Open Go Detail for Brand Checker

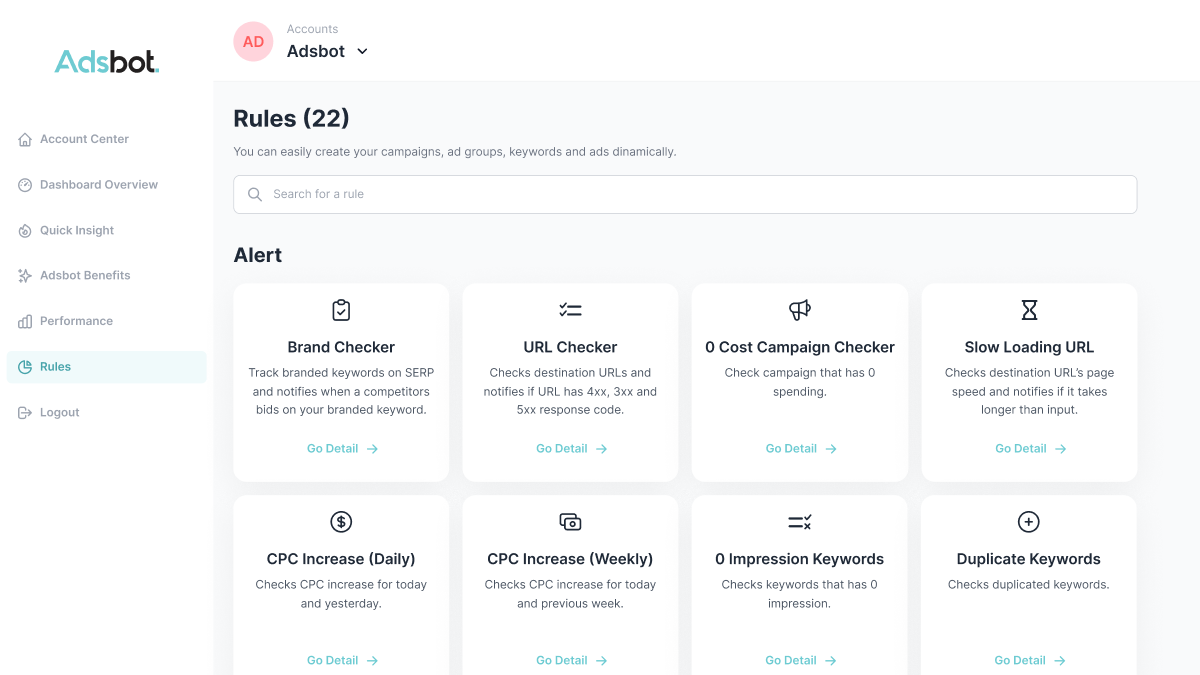tap(342, 449)
